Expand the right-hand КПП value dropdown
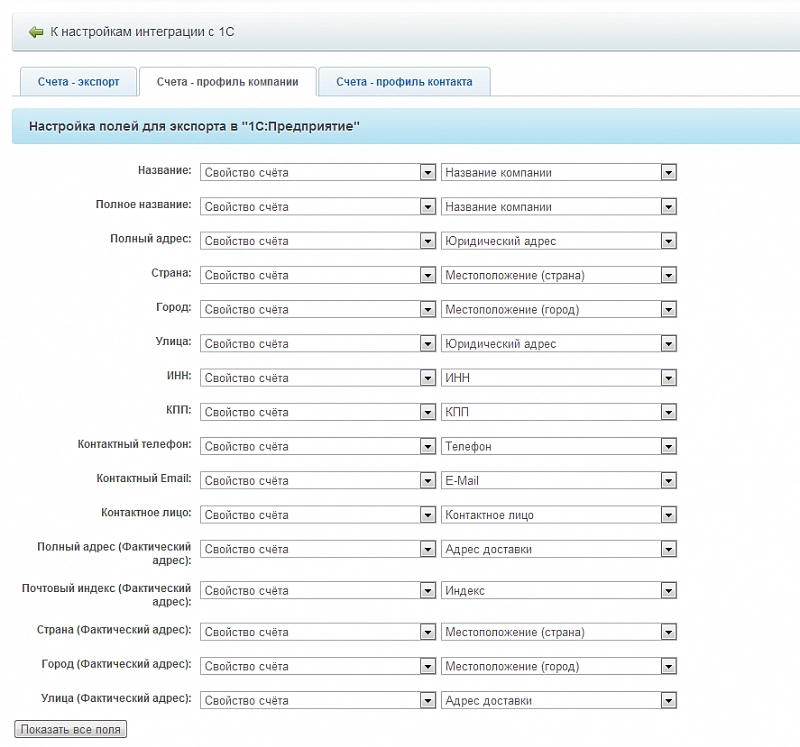This screenshot has width=800, height=747. [558, 412]
